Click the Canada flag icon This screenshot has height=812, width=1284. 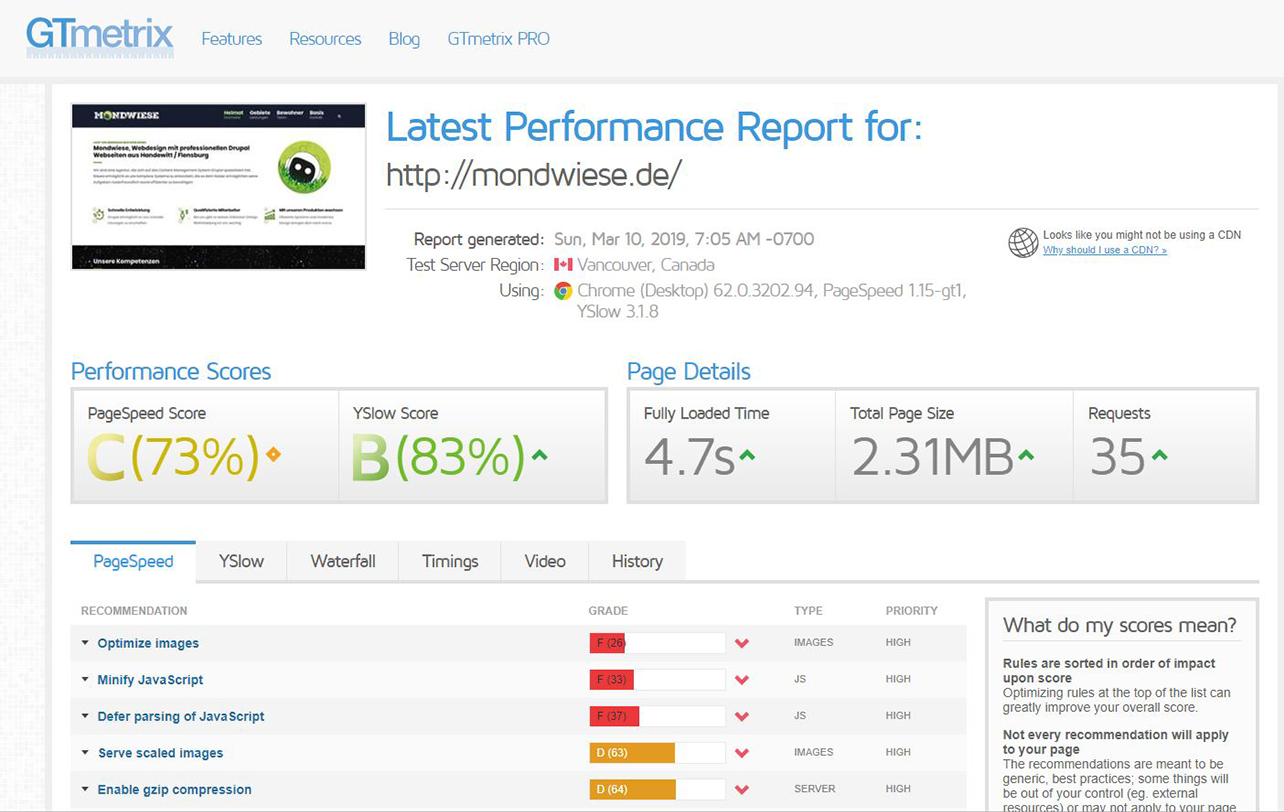click(x=563, y=265)
